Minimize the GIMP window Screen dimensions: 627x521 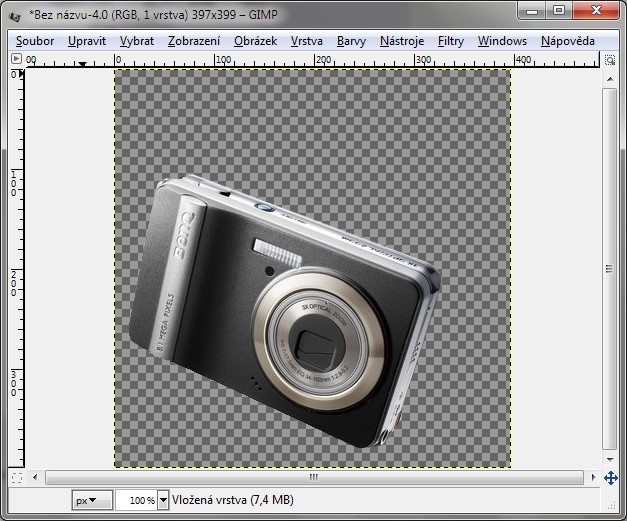(x=532, y=11)
